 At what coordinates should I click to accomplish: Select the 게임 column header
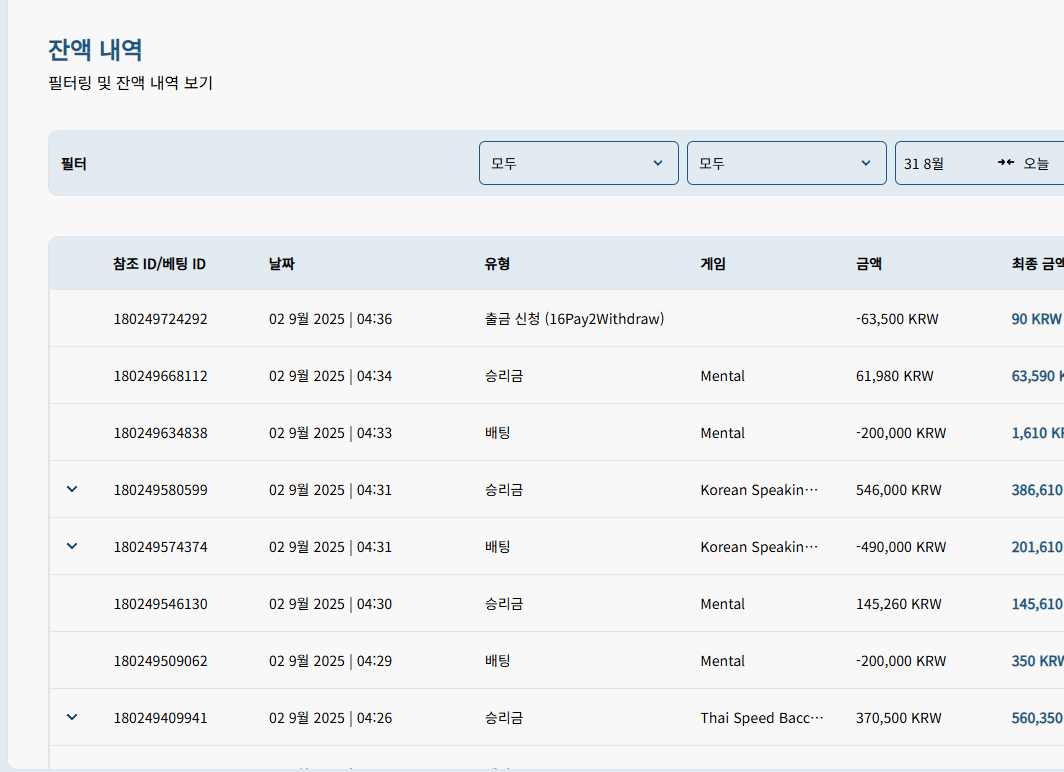(x=713, y=264)
